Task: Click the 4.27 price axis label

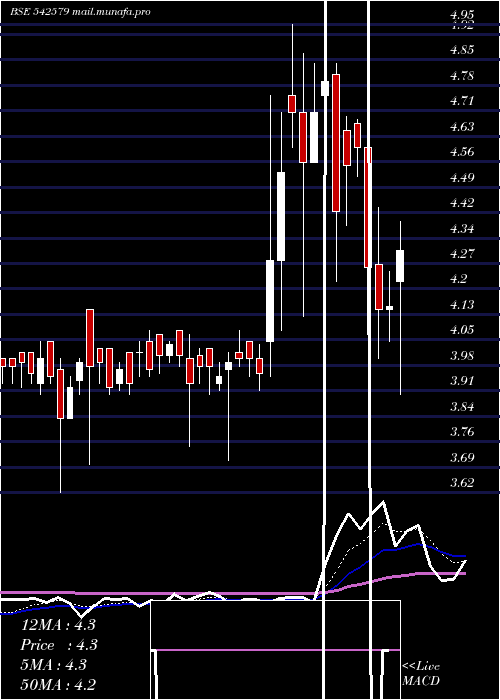Action: [462, 254]
